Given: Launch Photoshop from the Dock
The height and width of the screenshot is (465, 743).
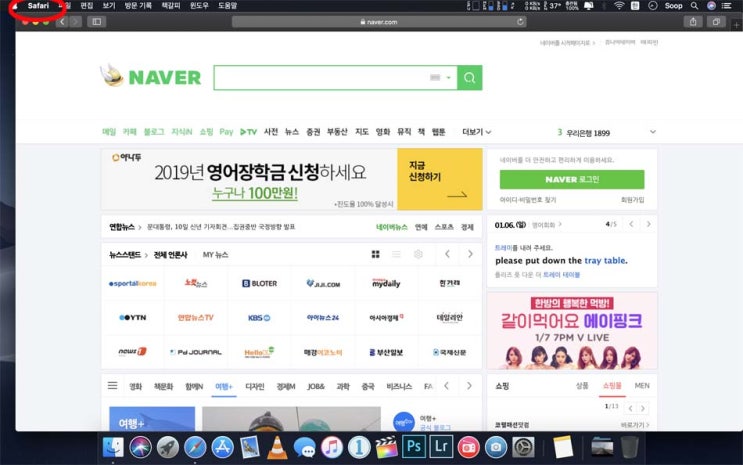Looking at the screenshot, I should point(414,447).
